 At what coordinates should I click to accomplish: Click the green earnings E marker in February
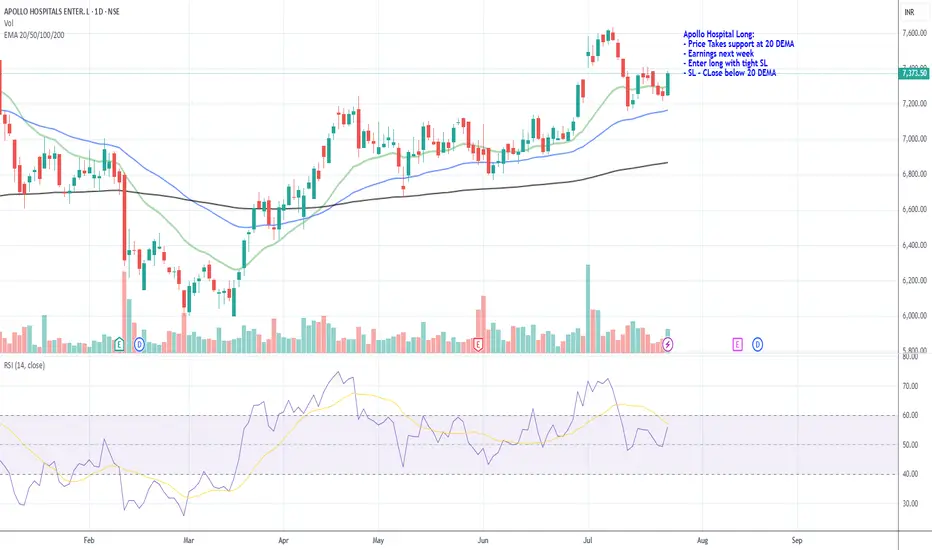point(119,344)
